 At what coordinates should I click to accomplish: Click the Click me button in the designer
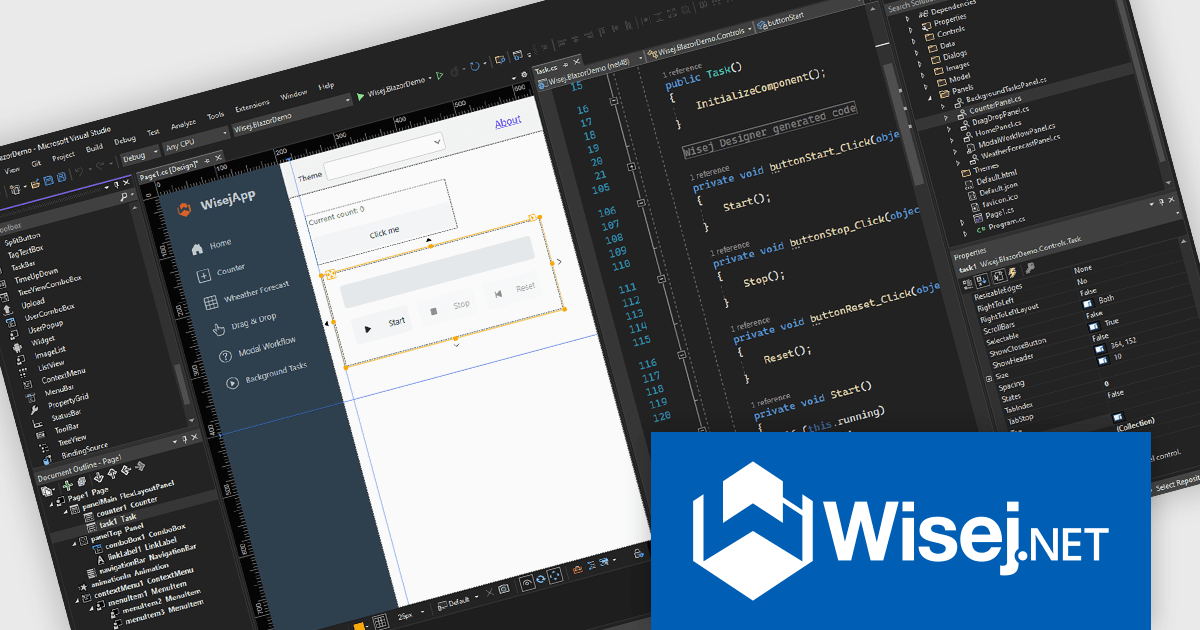(384, 231)
